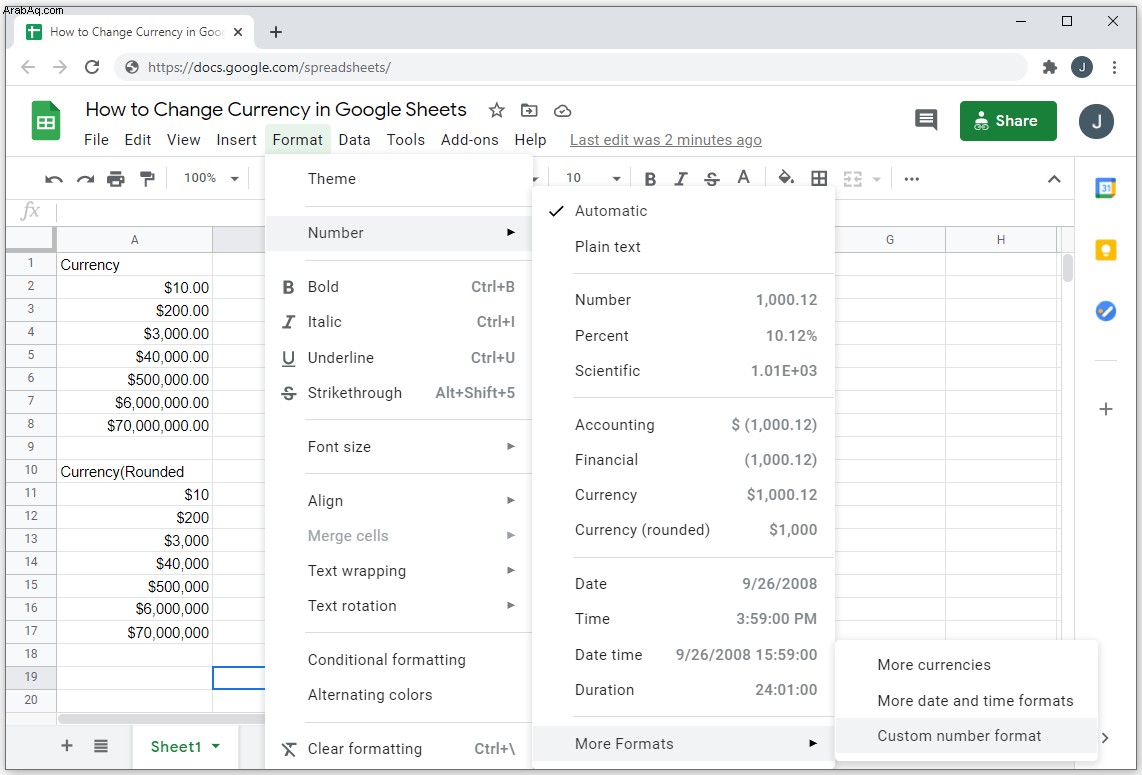The image size is (1142, 775).
Task: Open the All sheets list icon
Action: (101, 746)
